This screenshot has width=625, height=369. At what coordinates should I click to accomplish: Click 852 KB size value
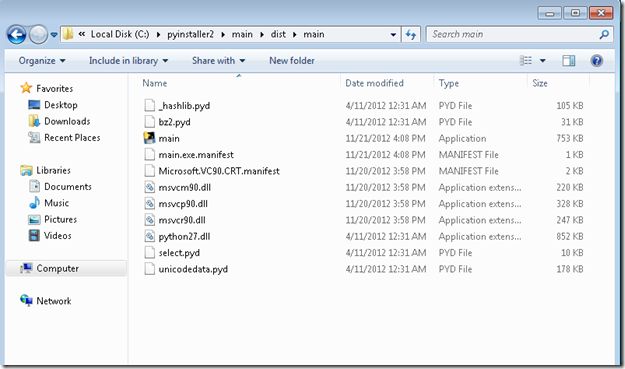pyautogui.click(x=570, y=236)
